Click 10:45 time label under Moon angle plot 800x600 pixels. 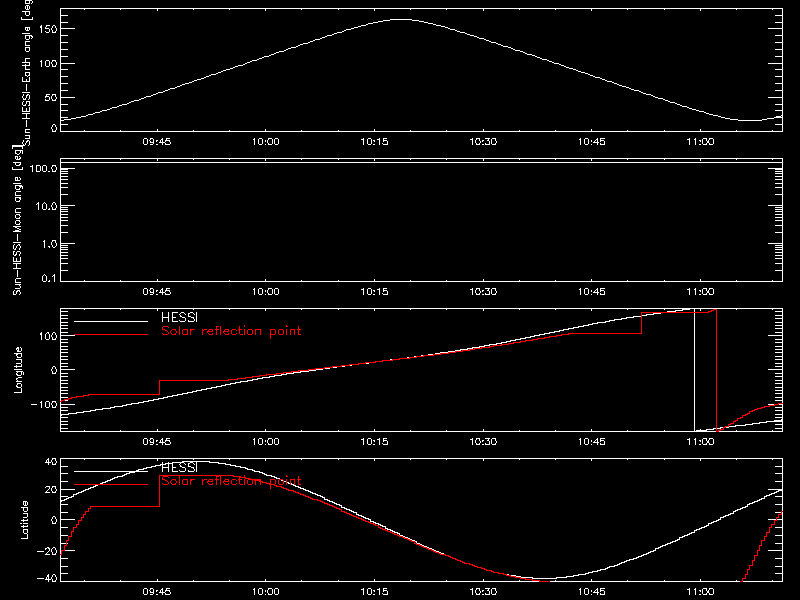tap(591, 291)
